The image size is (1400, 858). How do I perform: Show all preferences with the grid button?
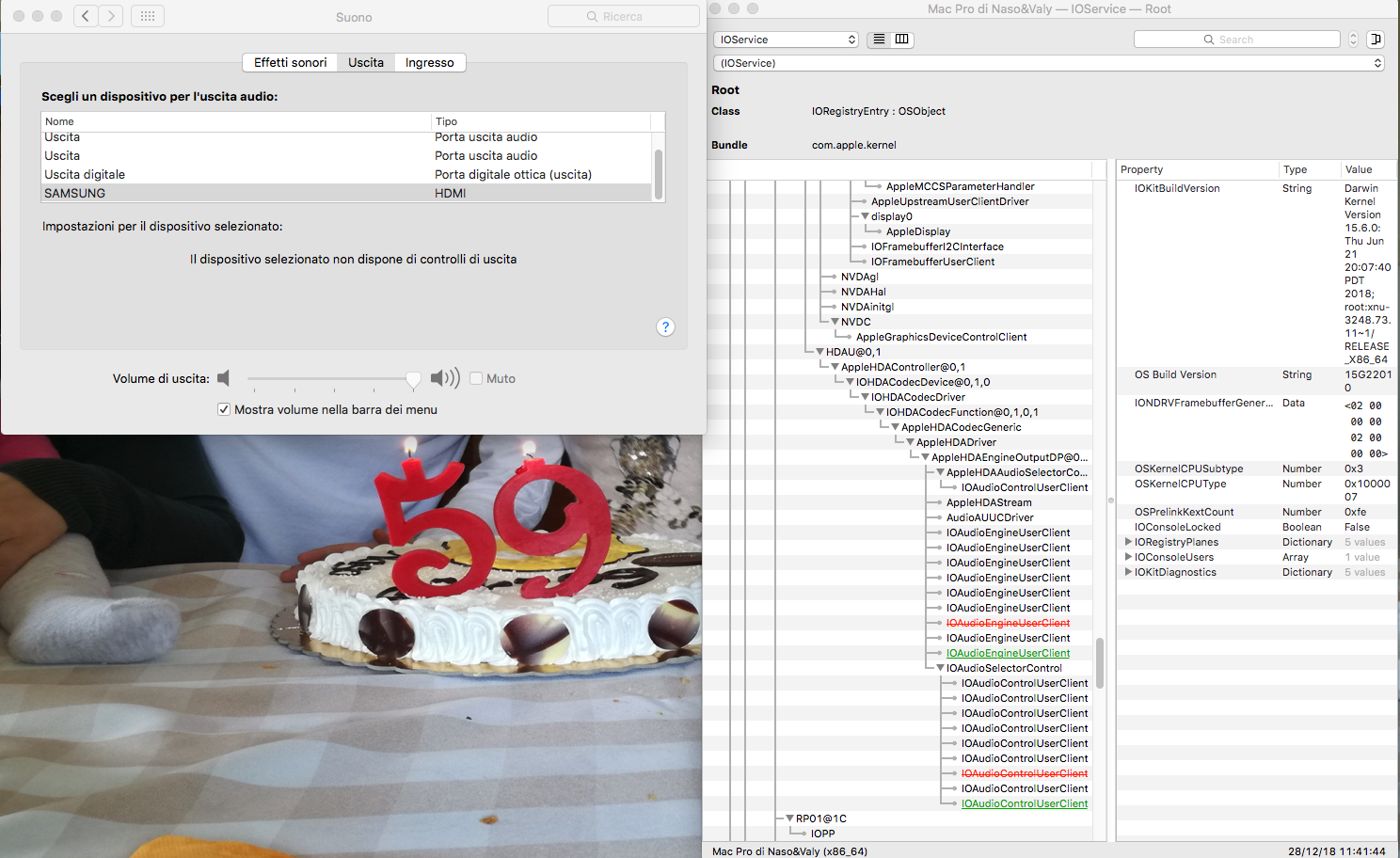point(148,16)
